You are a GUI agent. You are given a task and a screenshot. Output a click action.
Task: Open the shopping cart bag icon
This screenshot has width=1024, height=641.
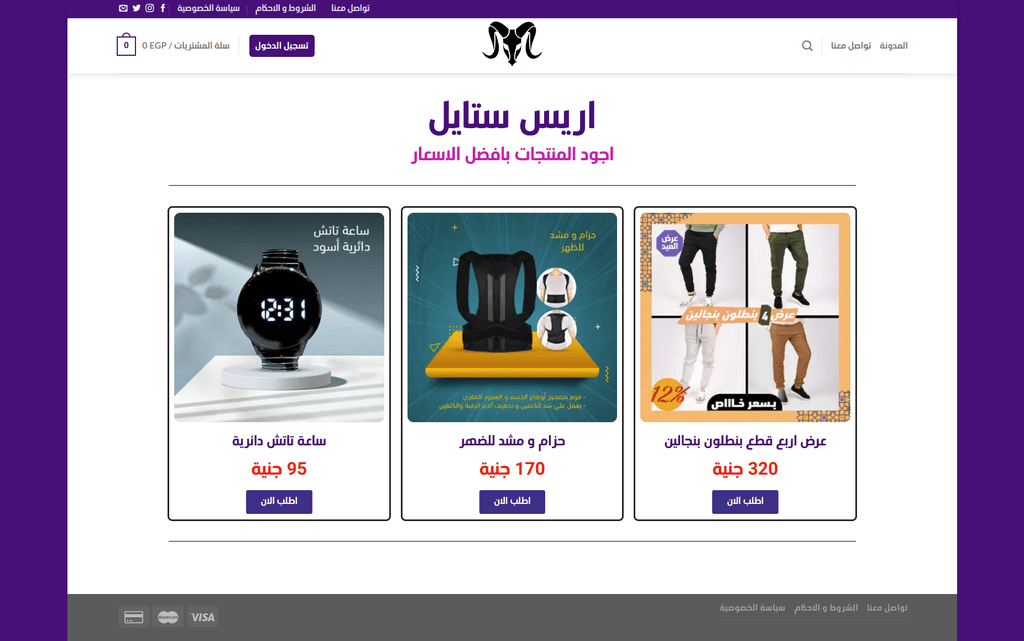click(x=126, y=45)
